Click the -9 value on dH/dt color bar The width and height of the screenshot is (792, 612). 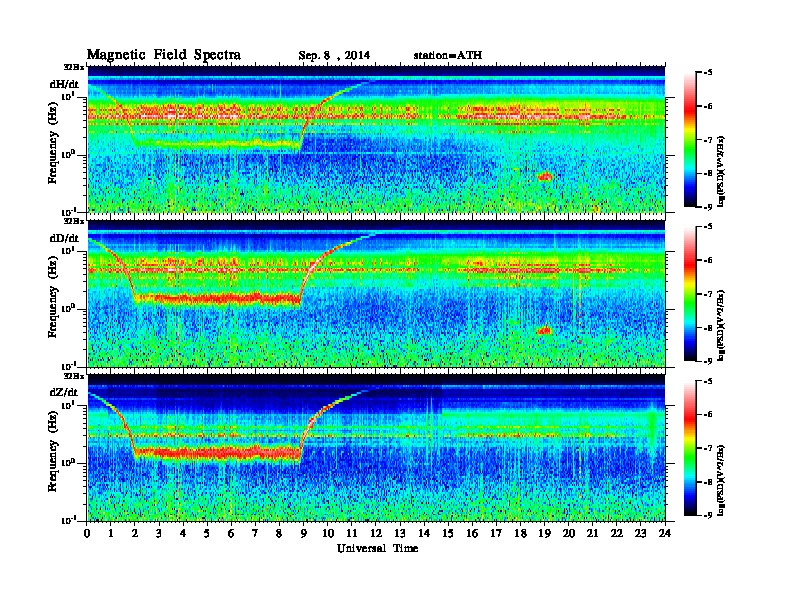coord(708,207)
